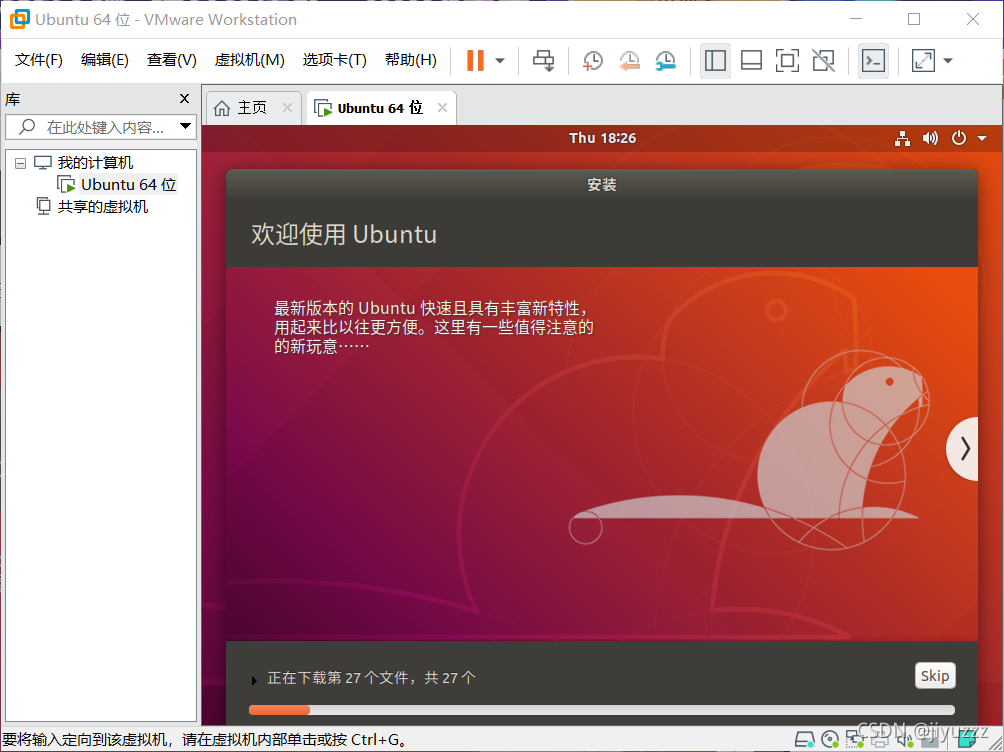This screenshot has height=752, width=1004.
Task: Send Ctrl+Alt+Del to the virtual machine
Action: pos(544,60)
